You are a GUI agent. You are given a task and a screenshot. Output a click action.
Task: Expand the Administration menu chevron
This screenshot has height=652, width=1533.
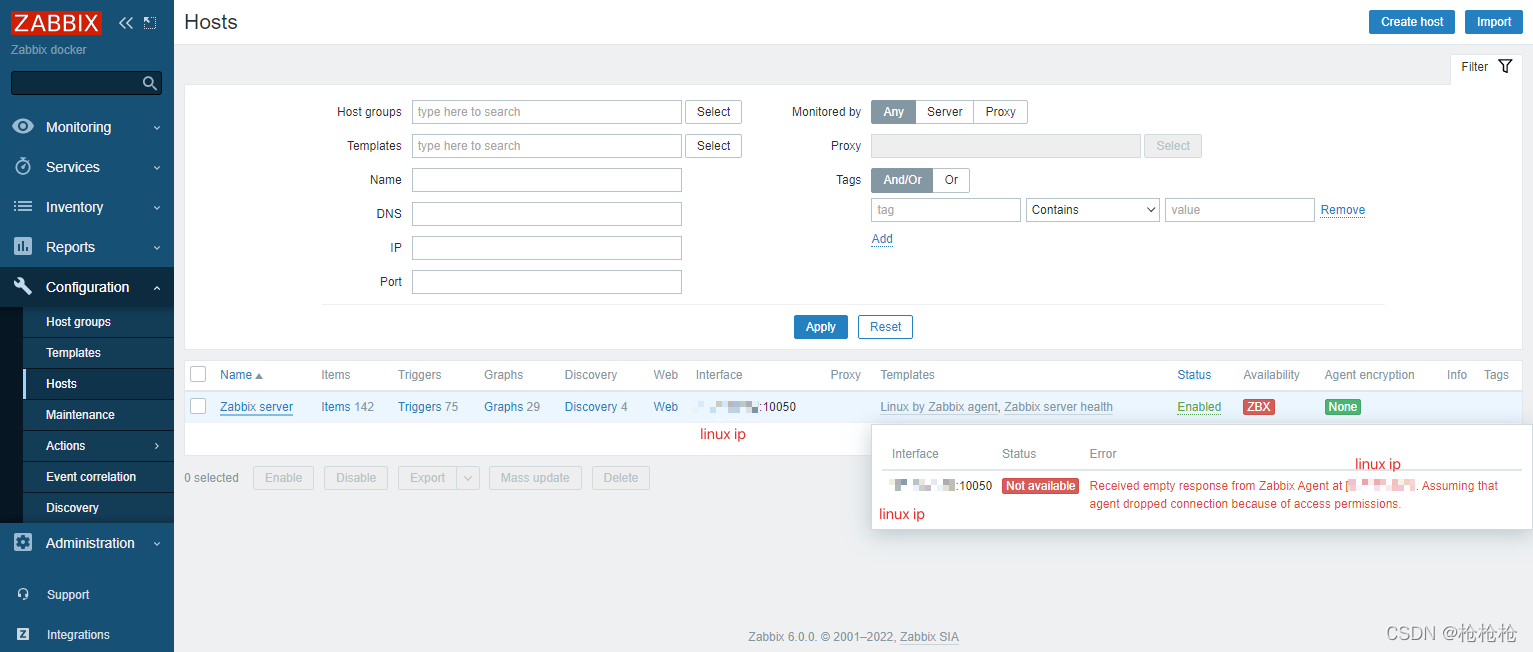[x=157, y=544]
